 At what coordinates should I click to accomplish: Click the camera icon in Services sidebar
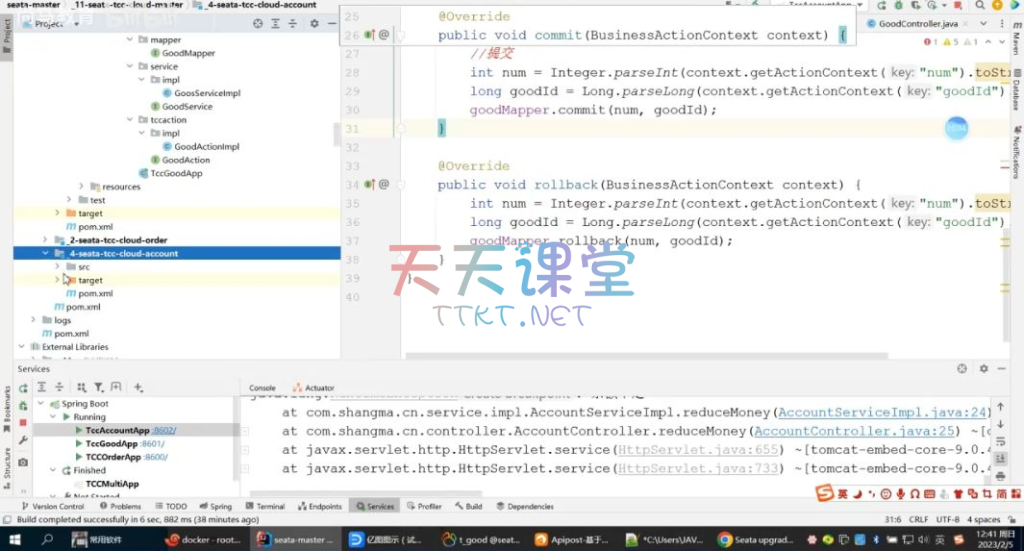(23, 462)
